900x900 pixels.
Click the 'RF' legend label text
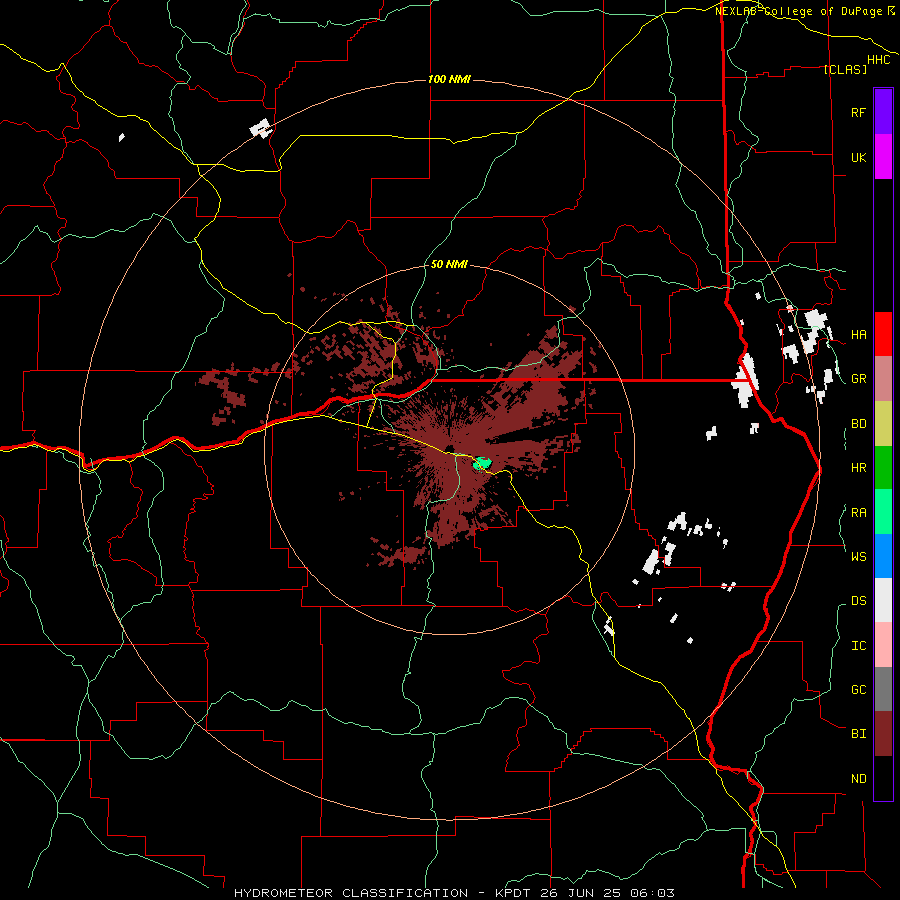coord(858,112)
